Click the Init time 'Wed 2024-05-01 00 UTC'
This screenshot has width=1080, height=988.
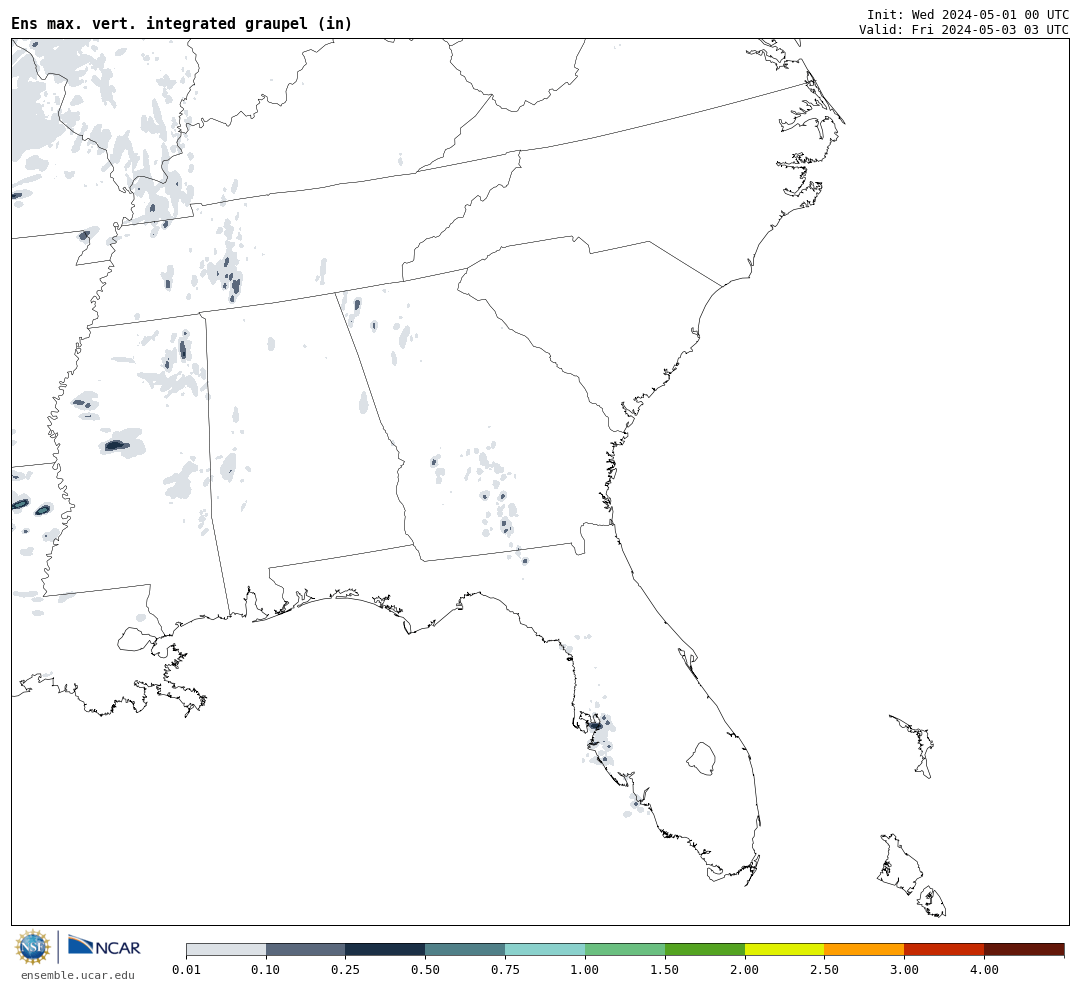(x=990, y=14)
